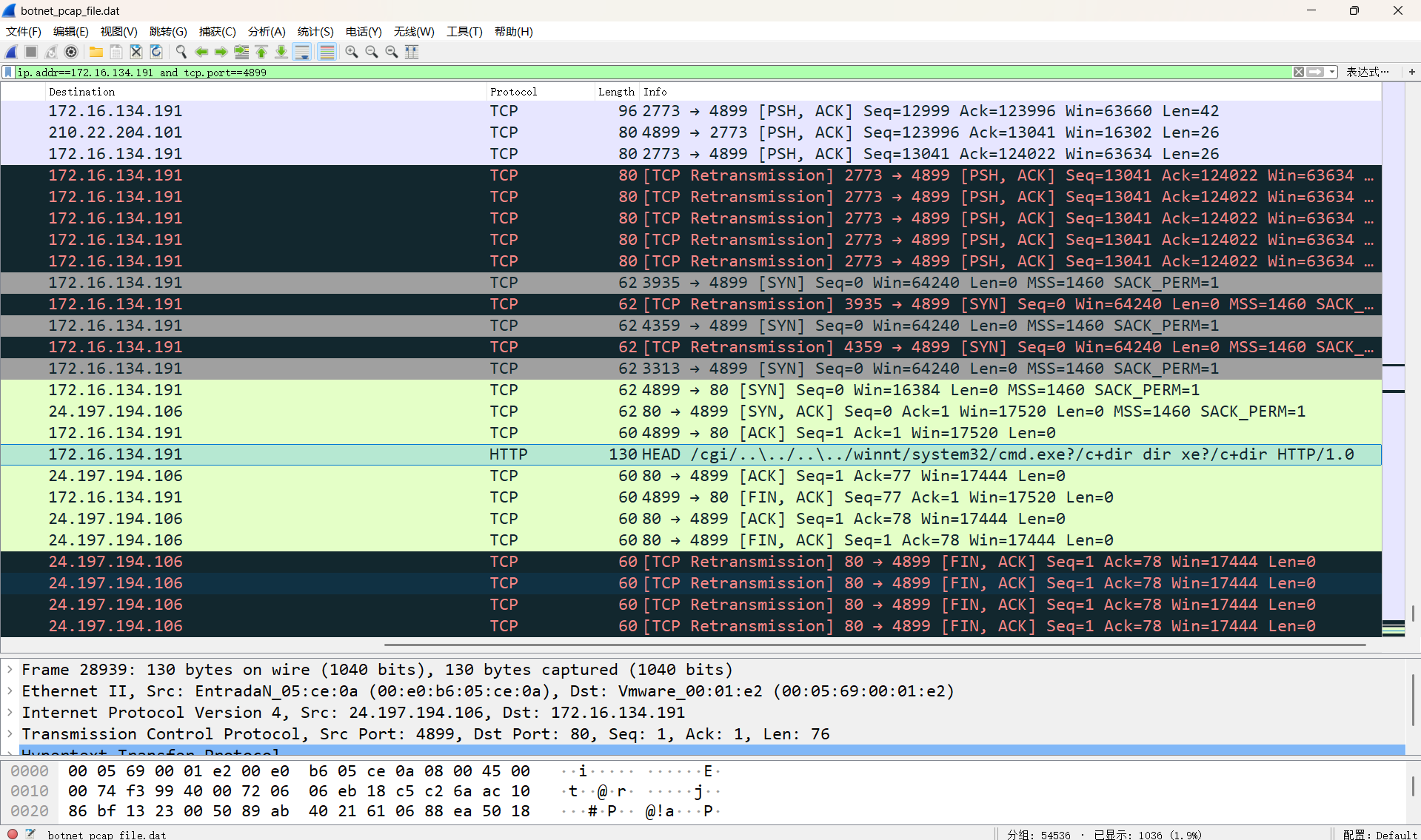Open the 统计(S) menu
The image size is (1421, 840).
(315, 32)
